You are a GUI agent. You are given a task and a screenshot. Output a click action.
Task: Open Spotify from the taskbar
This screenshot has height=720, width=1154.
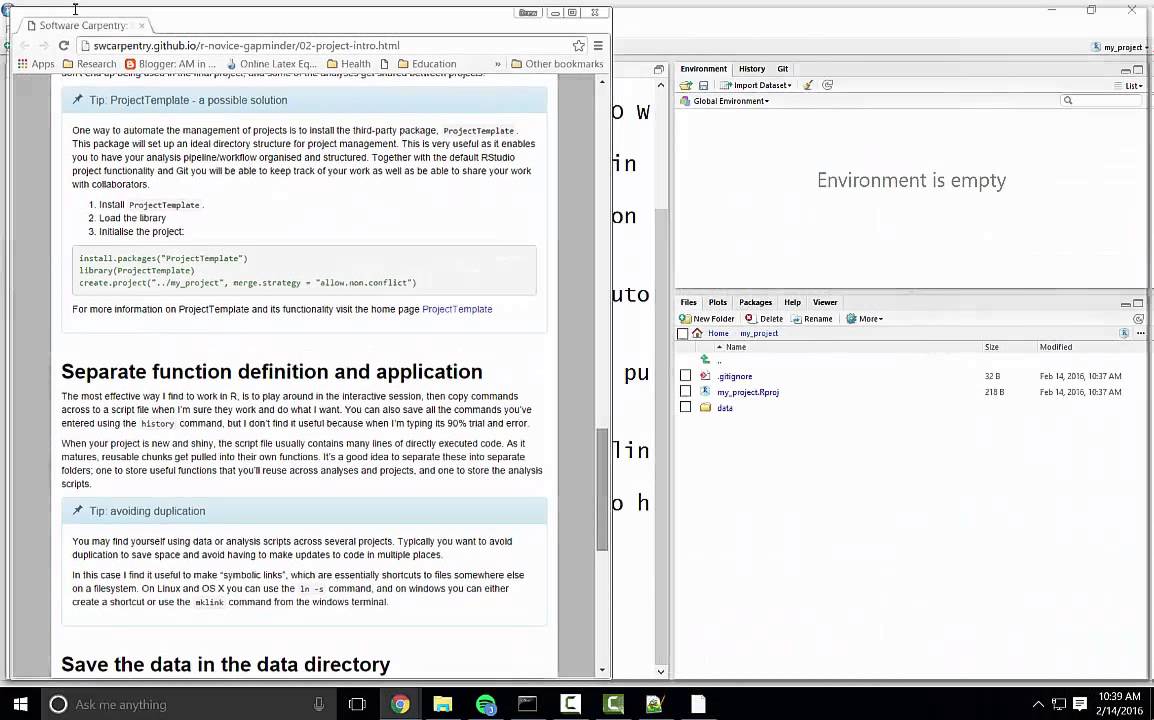pyautogui.click(x=485, y=705)
